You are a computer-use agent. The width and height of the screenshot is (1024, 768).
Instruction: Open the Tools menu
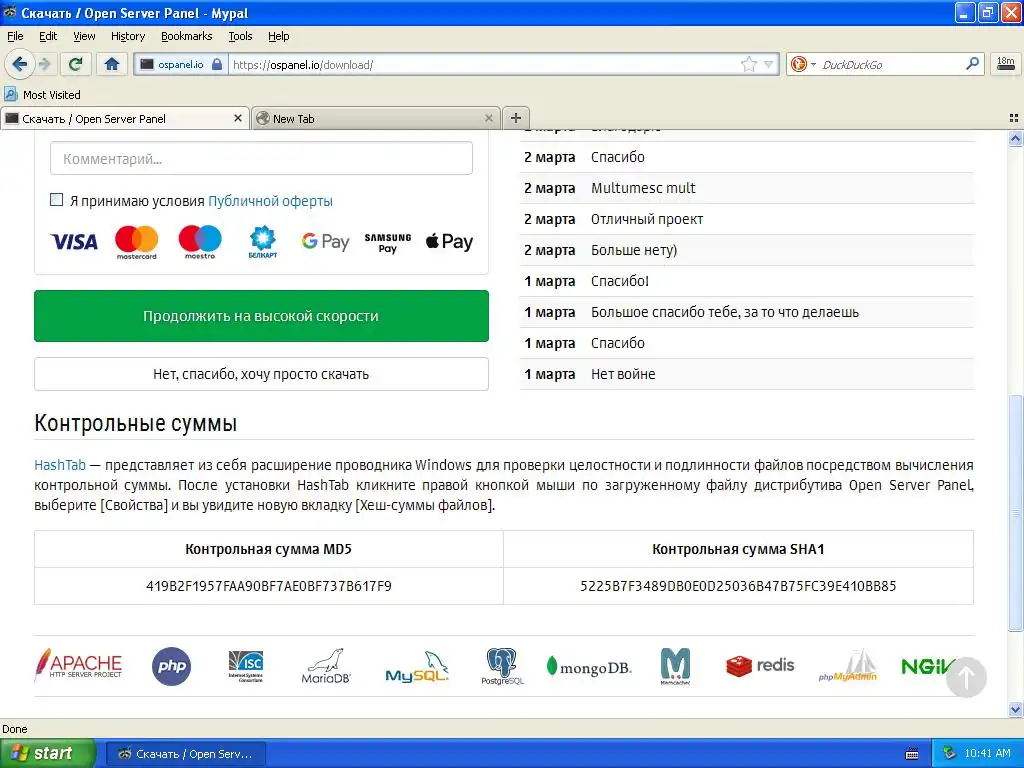[240, 36]
